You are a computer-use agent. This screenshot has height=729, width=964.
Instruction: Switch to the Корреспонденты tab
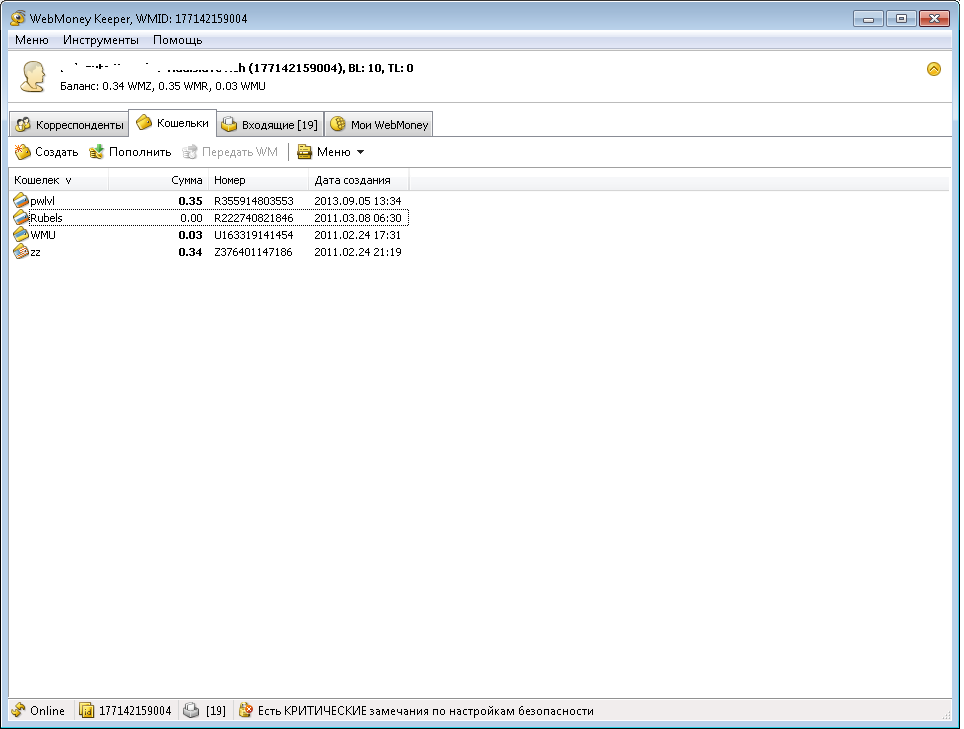69,125
